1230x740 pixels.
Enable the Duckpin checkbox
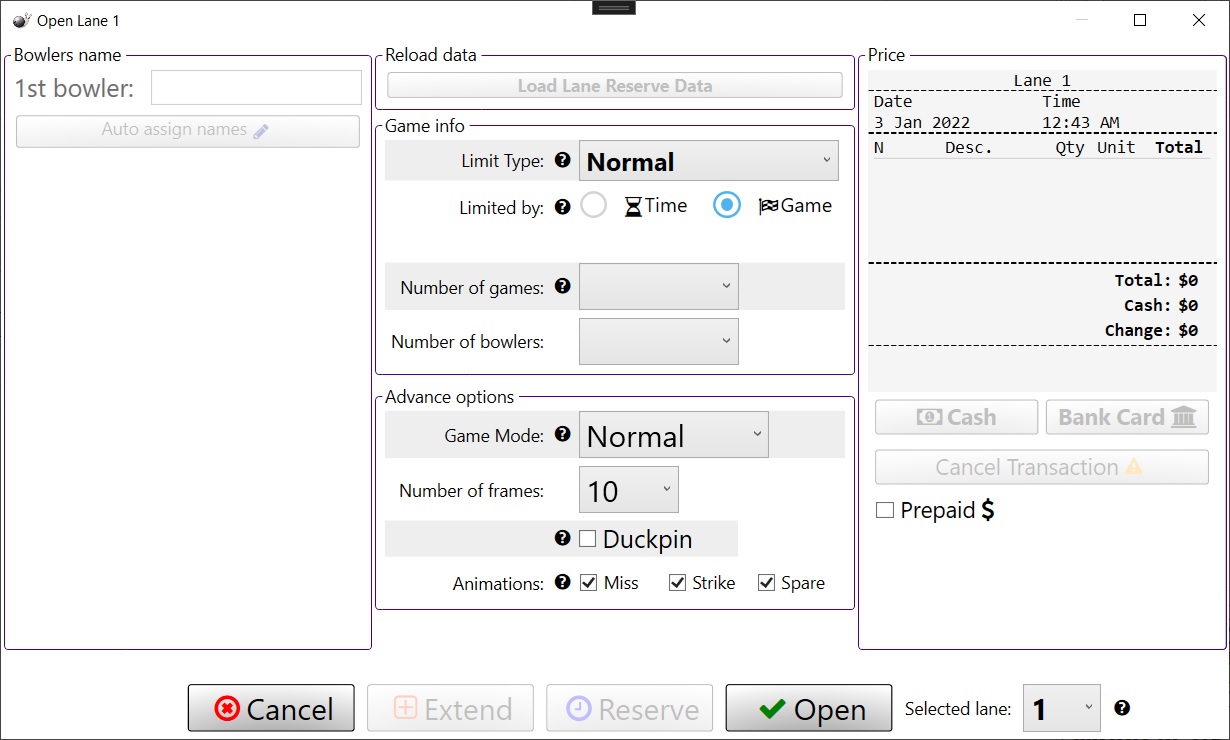588,539
